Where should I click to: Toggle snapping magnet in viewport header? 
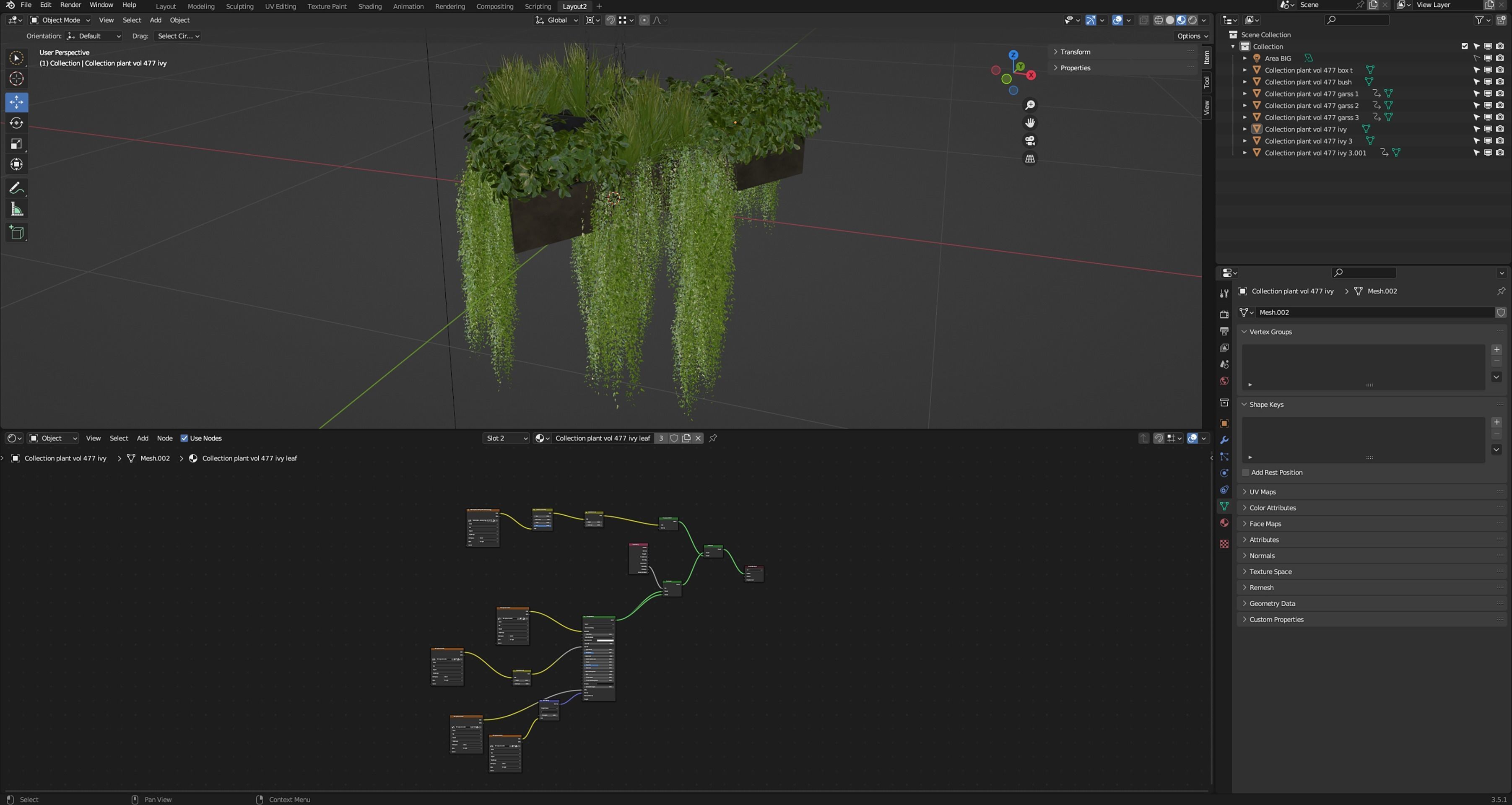point(611,20)
